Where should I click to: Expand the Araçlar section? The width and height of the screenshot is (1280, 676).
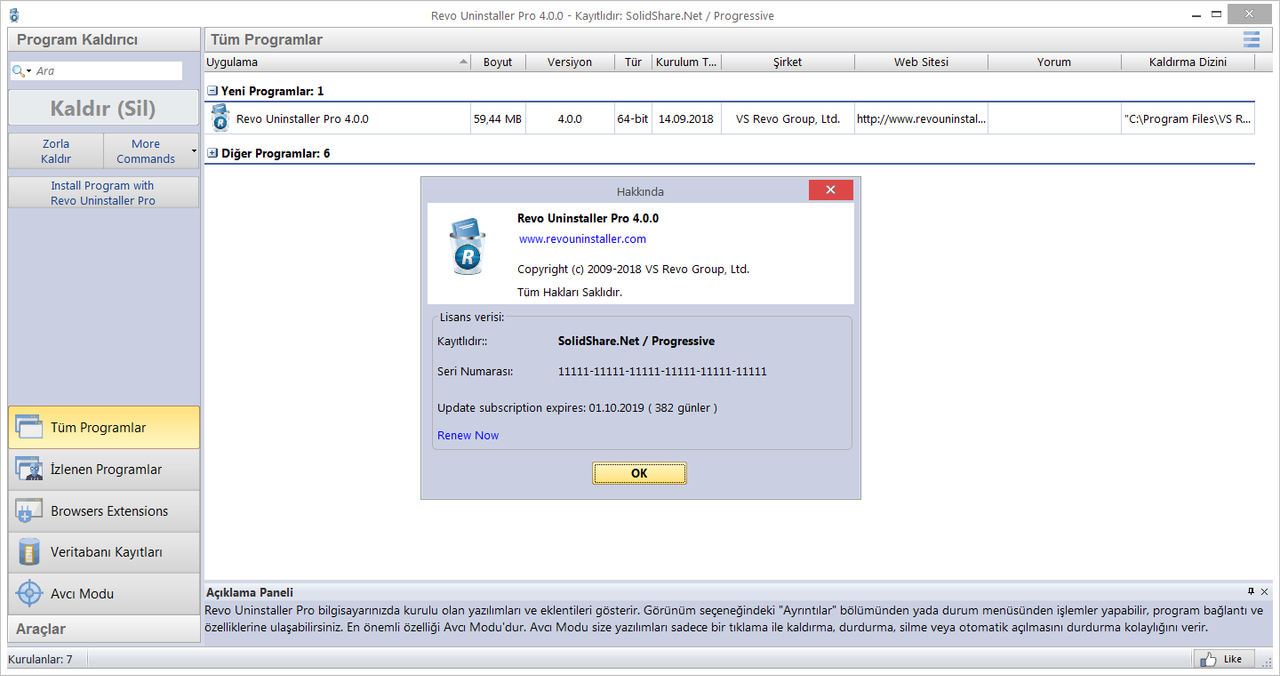point(103,629)
